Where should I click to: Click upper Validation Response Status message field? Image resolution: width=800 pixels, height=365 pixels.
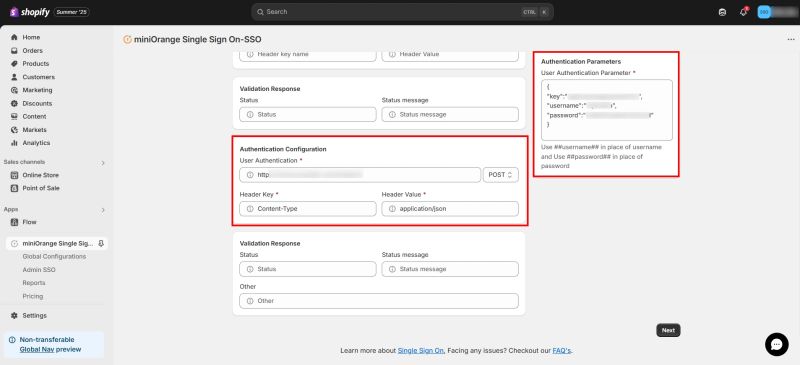450,114
